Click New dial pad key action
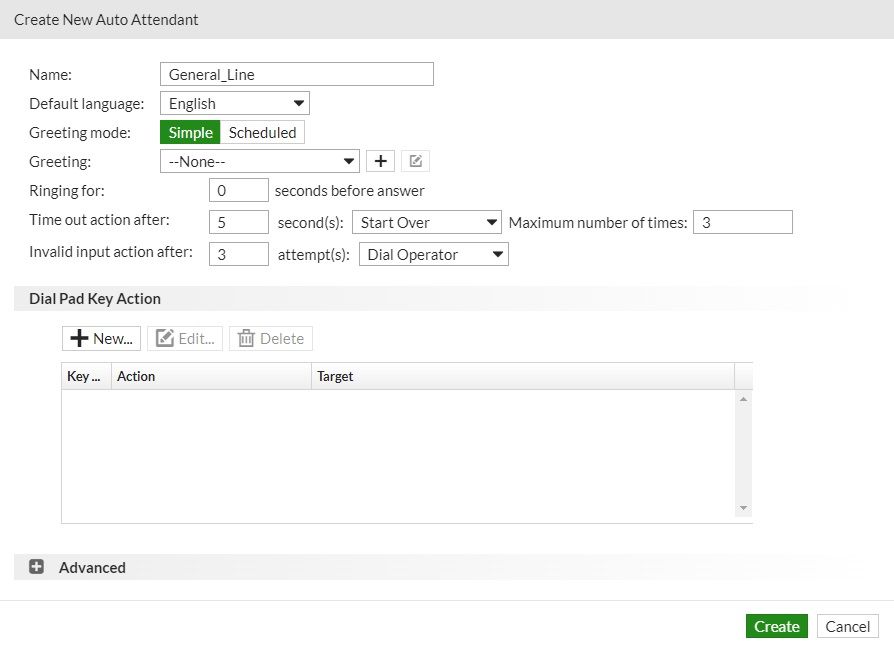894x648 pixels. point(101,338)
